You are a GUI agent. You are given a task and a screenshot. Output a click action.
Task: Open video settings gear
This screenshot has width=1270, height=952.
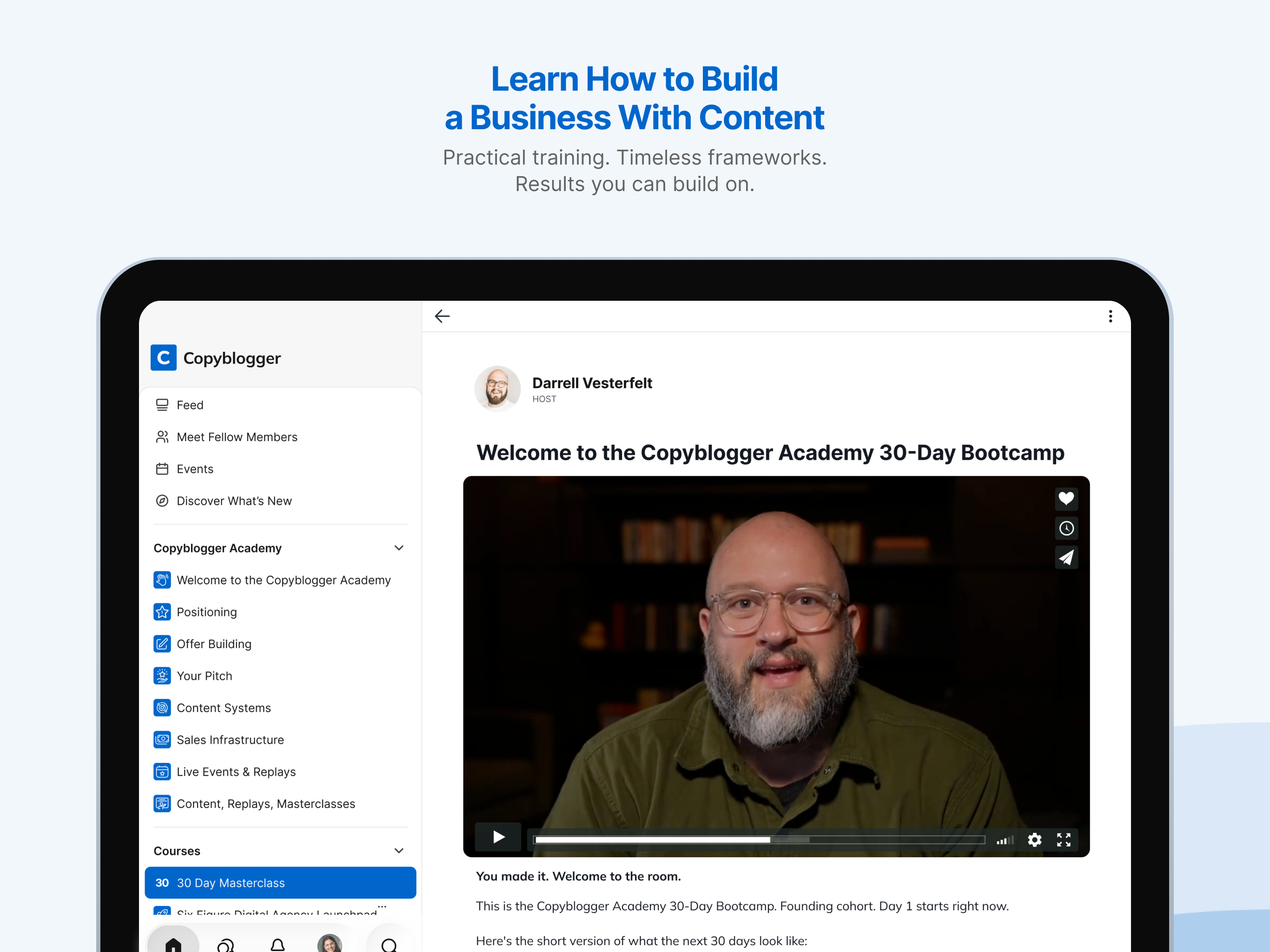[1035, 840]
